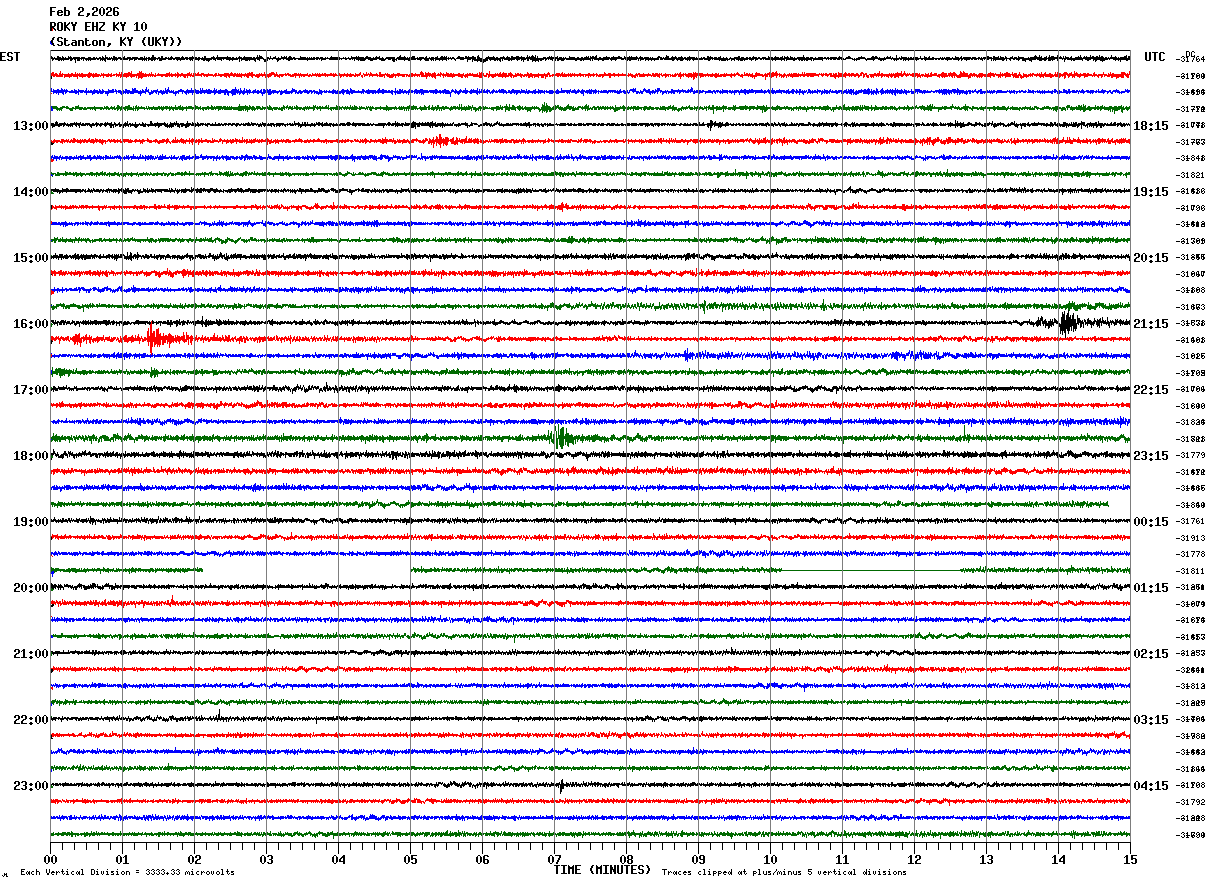Click the 01:15 UTC time label

[x=1151, y=588]
